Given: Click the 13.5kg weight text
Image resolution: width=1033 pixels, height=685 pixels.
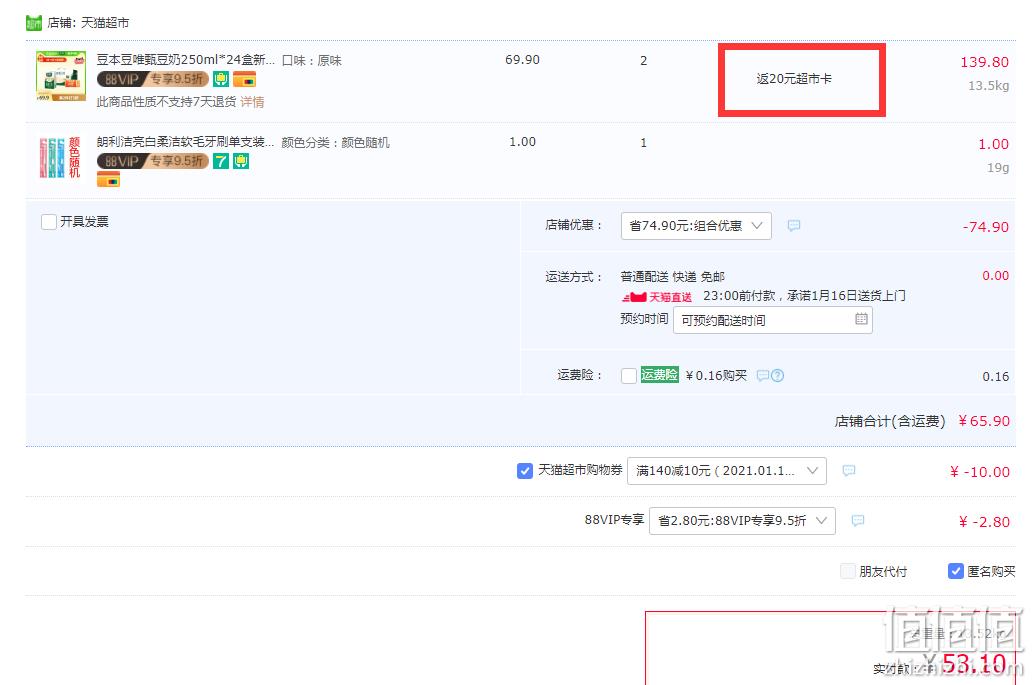Looking at the screenshot, I should click(x=988, y=86).
